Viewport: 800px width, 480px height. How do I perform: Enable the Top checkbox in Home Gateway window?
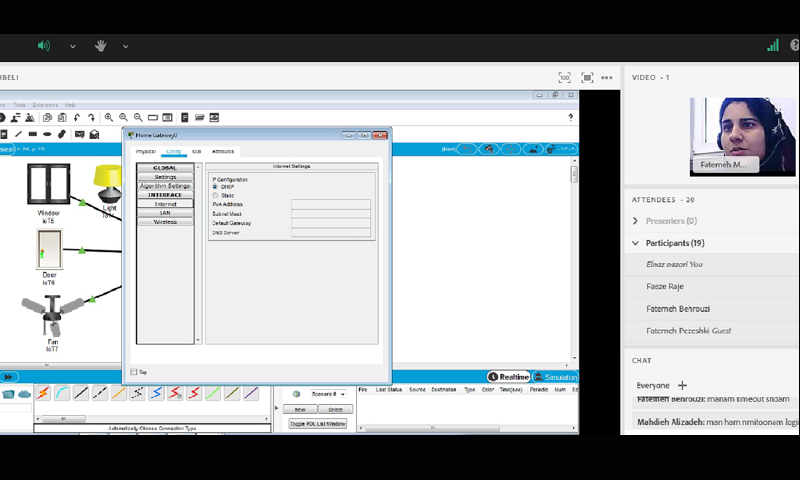(x=135, y=372)
